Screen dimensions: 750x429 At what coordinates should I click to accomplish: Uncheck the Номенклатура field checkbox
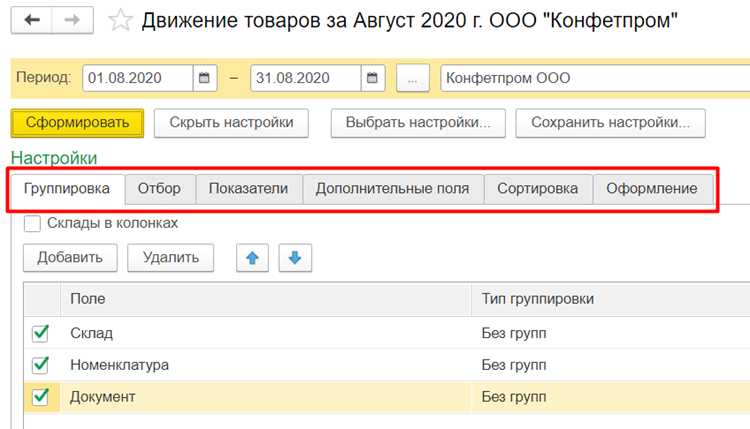coord(40,365)
